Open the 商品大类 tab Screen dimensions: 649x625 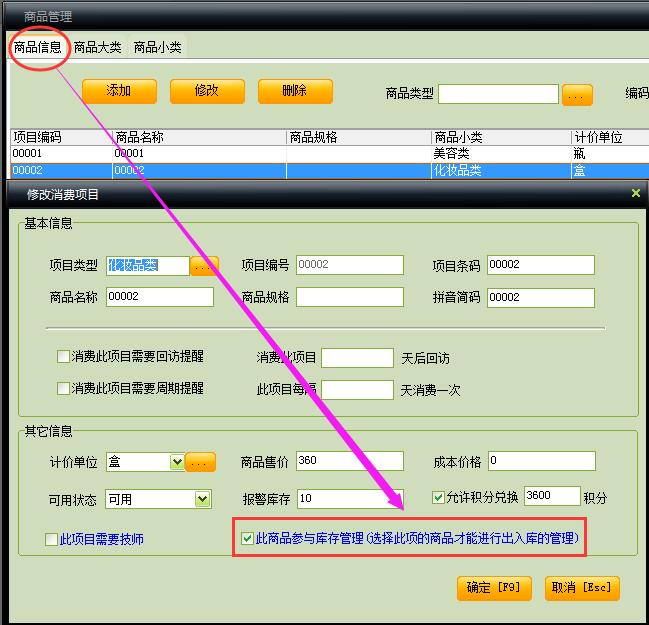98,47
